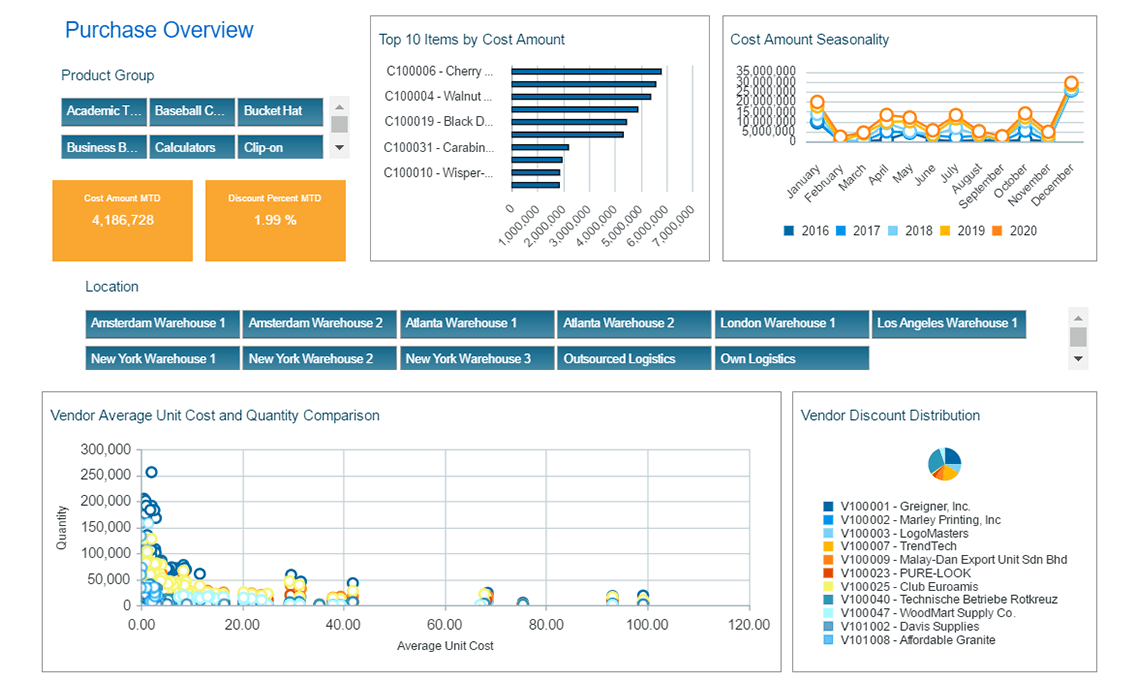Click the Cost Amount MTD KPI card
Image resolution: width=1140 pixels, height=687 pixels.
click(x=122, y=220)
